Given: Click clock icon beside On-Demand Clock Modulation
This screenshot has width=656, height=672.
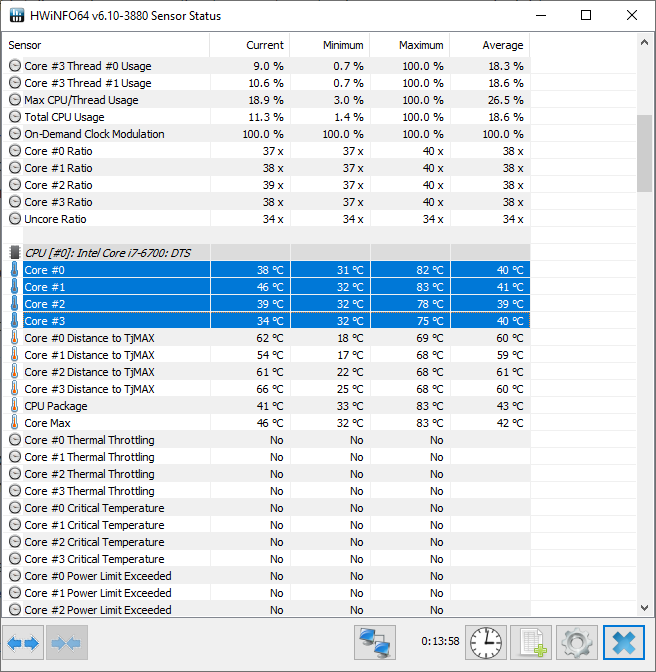Looking at the screenshot, I should [15, 134].
